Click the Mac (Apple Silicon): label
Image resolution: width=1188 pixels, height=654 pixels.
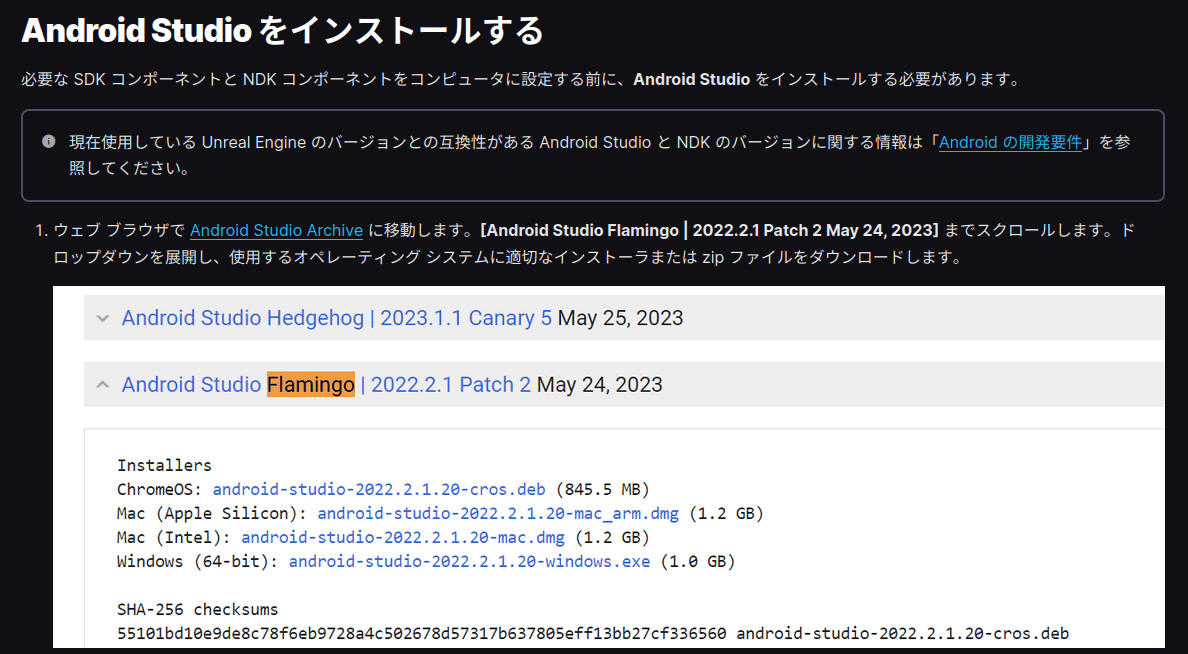pos(212,513)
